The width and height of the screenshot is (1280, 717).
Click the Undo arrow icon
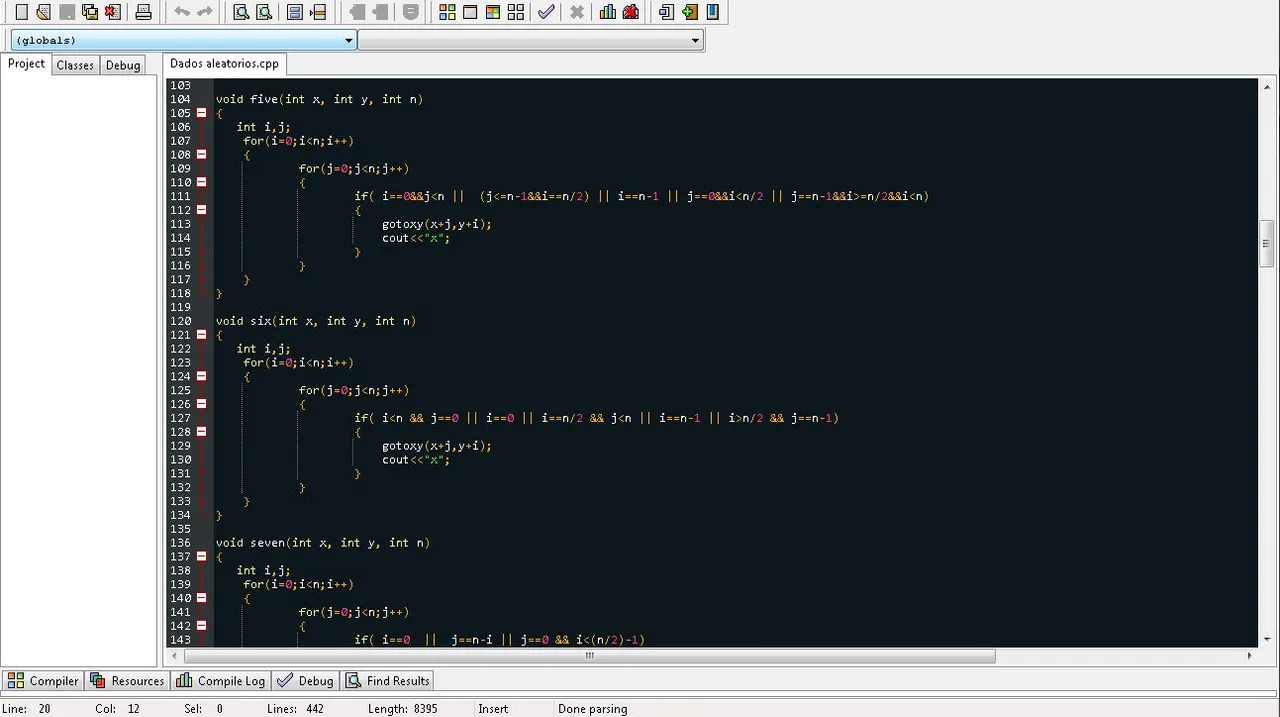point(181,12)
